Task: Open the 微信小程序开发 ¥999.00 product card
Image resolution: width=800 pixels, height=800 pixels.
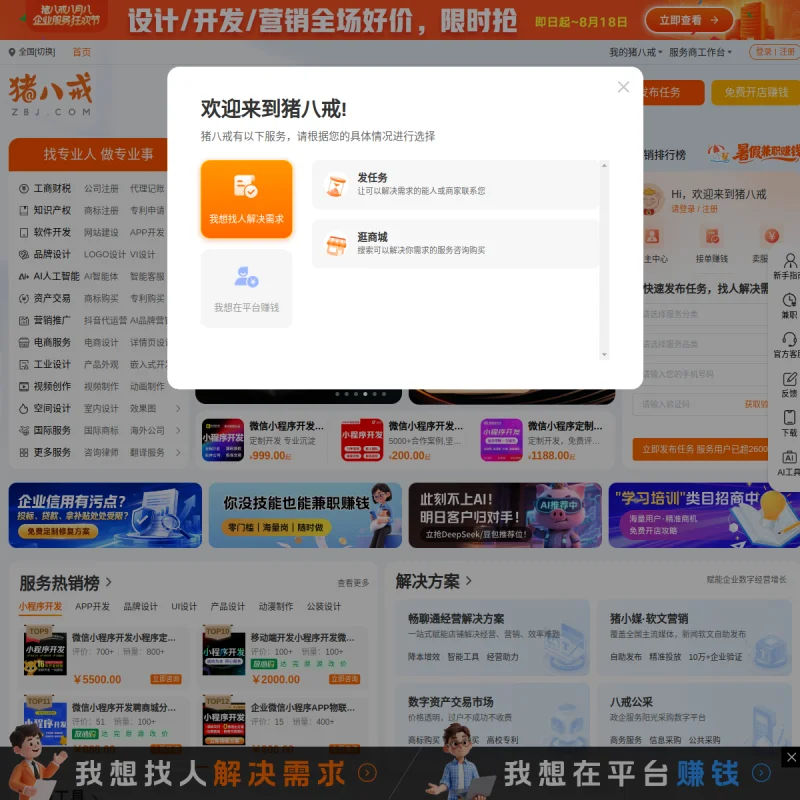Action: point(264,440)
